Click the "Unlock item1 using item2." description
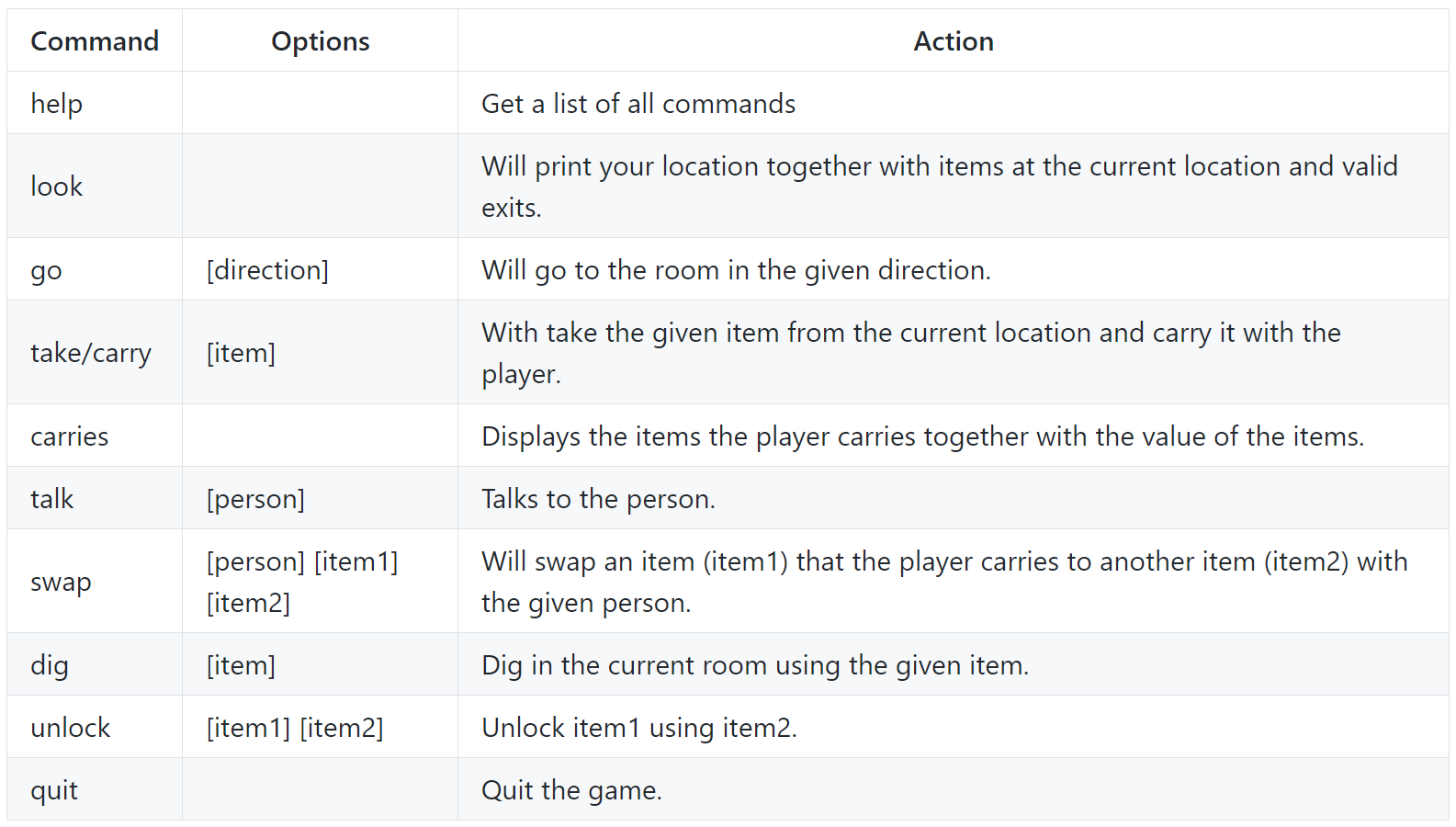Screen dimensions: 1456x827 639,728
